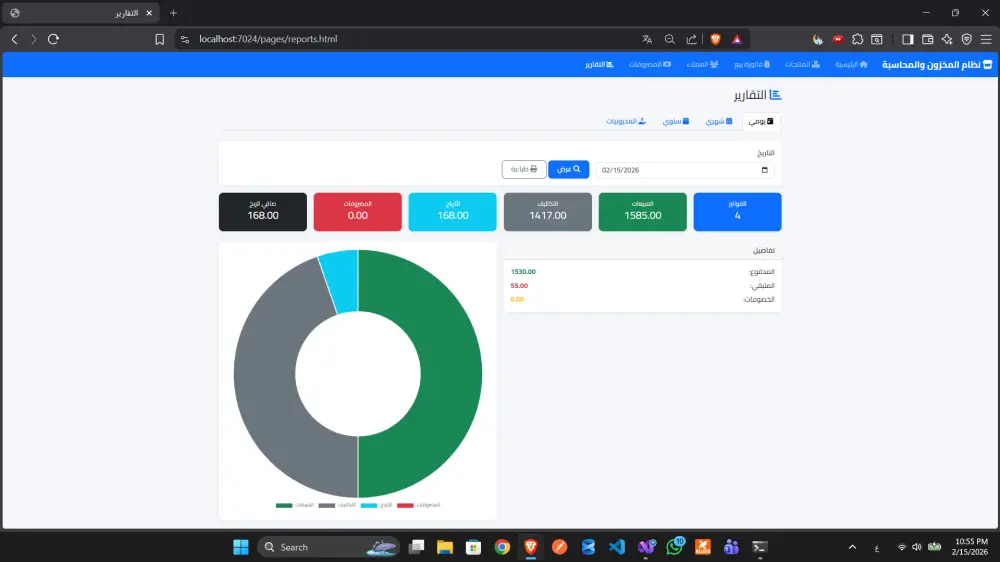
Task: Open the extensions puzzle icon
Action: (858, 39)
